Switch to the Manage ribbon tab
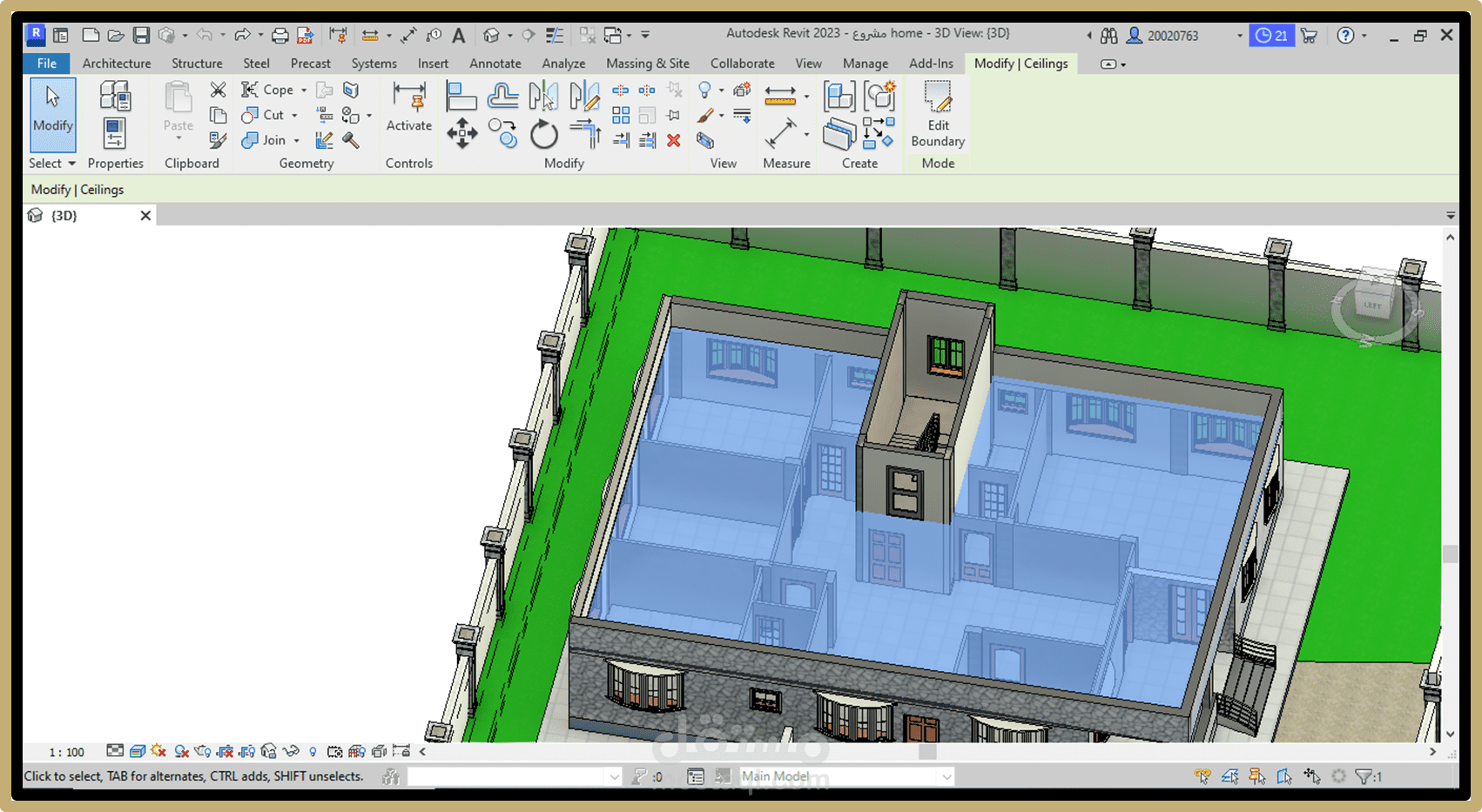Viewport: 1482px width, 812px height. (866, 64)
